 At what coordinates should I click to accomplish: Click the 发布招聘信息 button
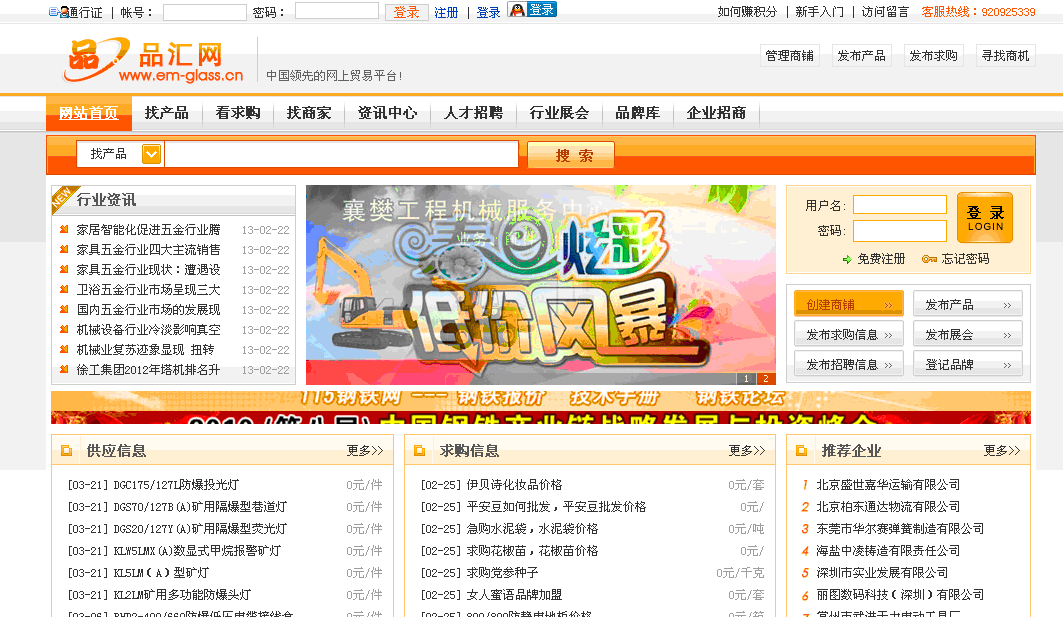[848, 364]
